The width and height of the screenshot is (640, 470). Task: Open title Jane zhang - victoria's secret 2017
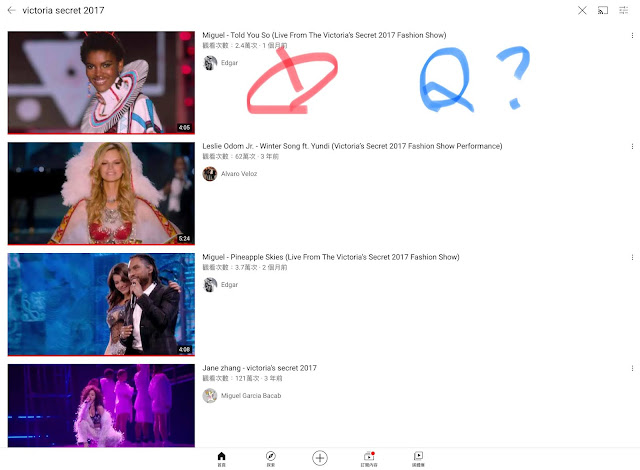(260, 368)
